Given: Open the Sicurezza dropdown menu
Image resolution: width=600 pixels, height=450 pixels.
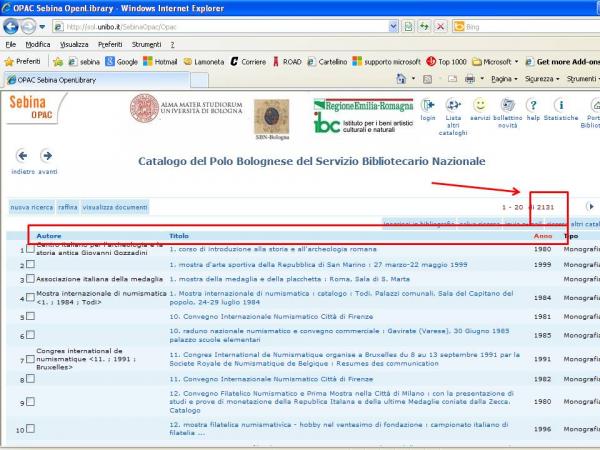Looking at the screenshot, I should coord(542,79).
